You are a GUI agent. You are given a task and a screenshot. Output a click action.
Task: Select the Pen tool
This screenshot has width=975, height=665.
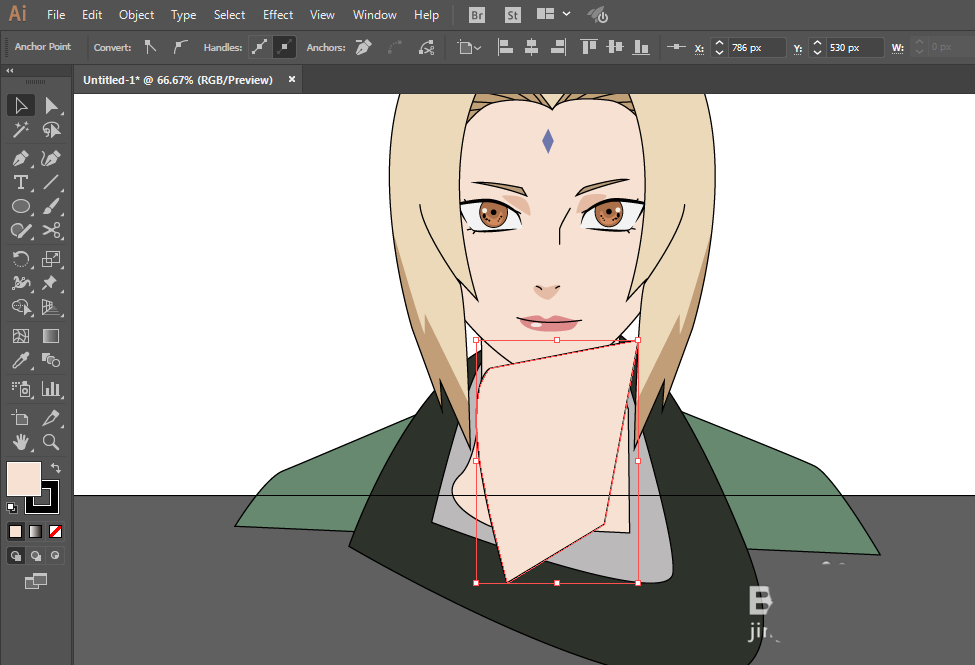21,158
